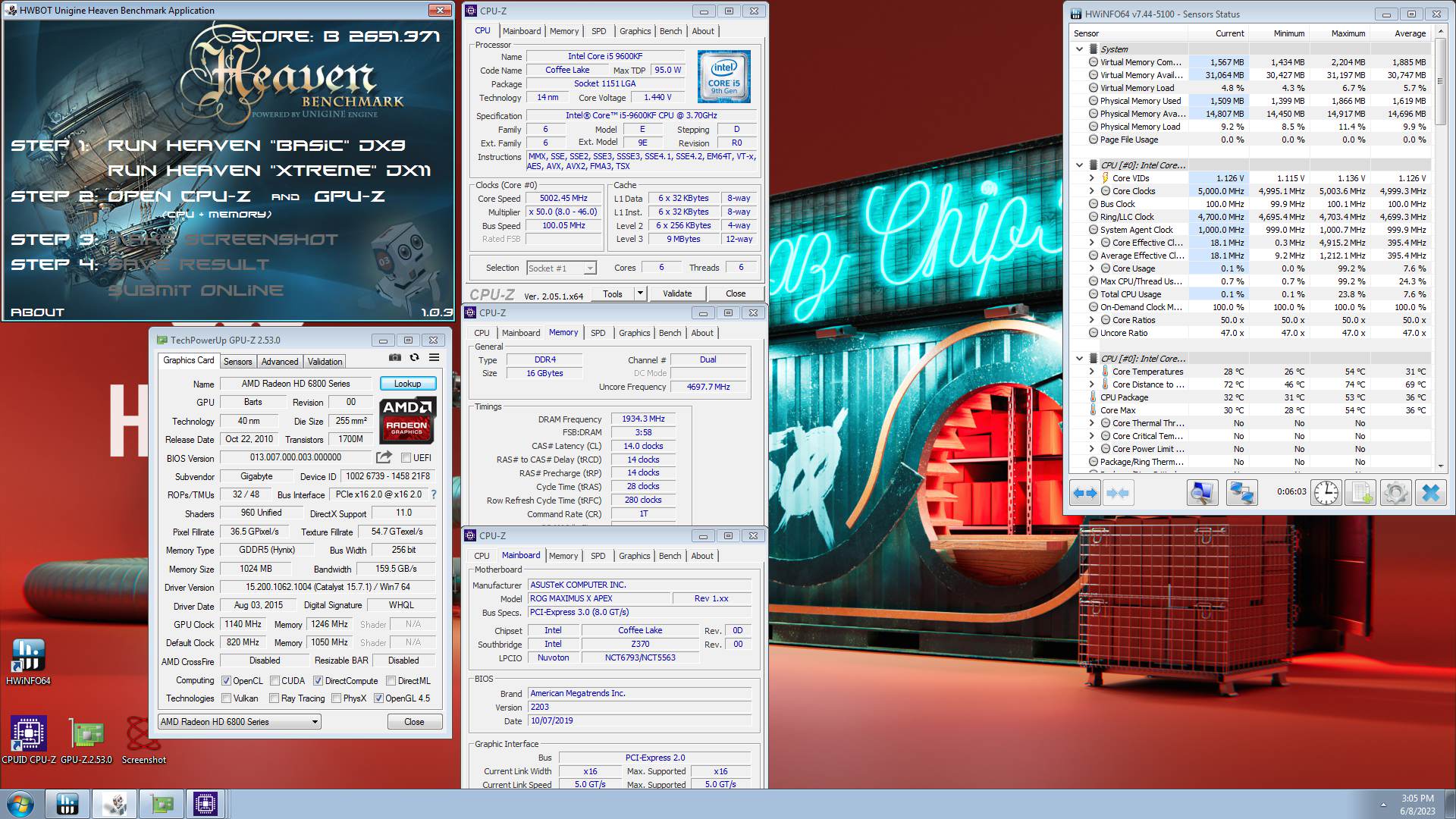
Task: Select Physical Memory Load row in HWiNFO
Action: tap(1250, 127)
